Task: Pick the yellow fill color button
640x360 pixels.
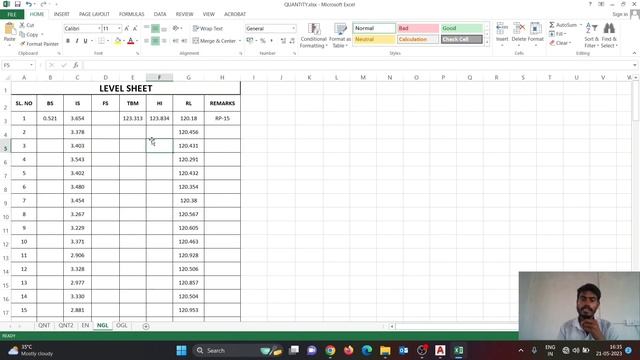Action: [x=118, y=41]
